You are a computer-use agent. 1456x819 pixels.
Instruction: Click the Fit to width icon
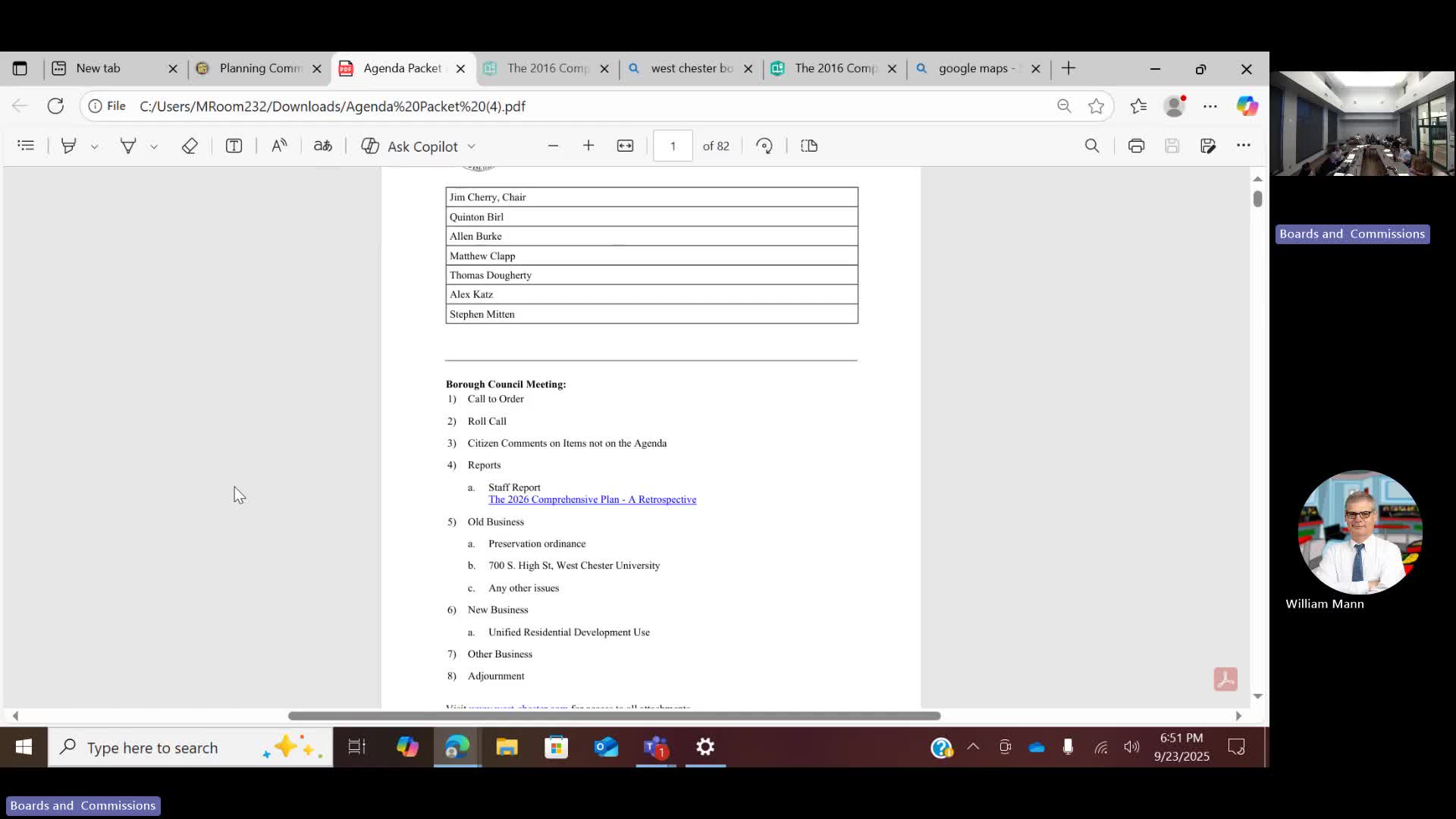click(x=625, y=146)
